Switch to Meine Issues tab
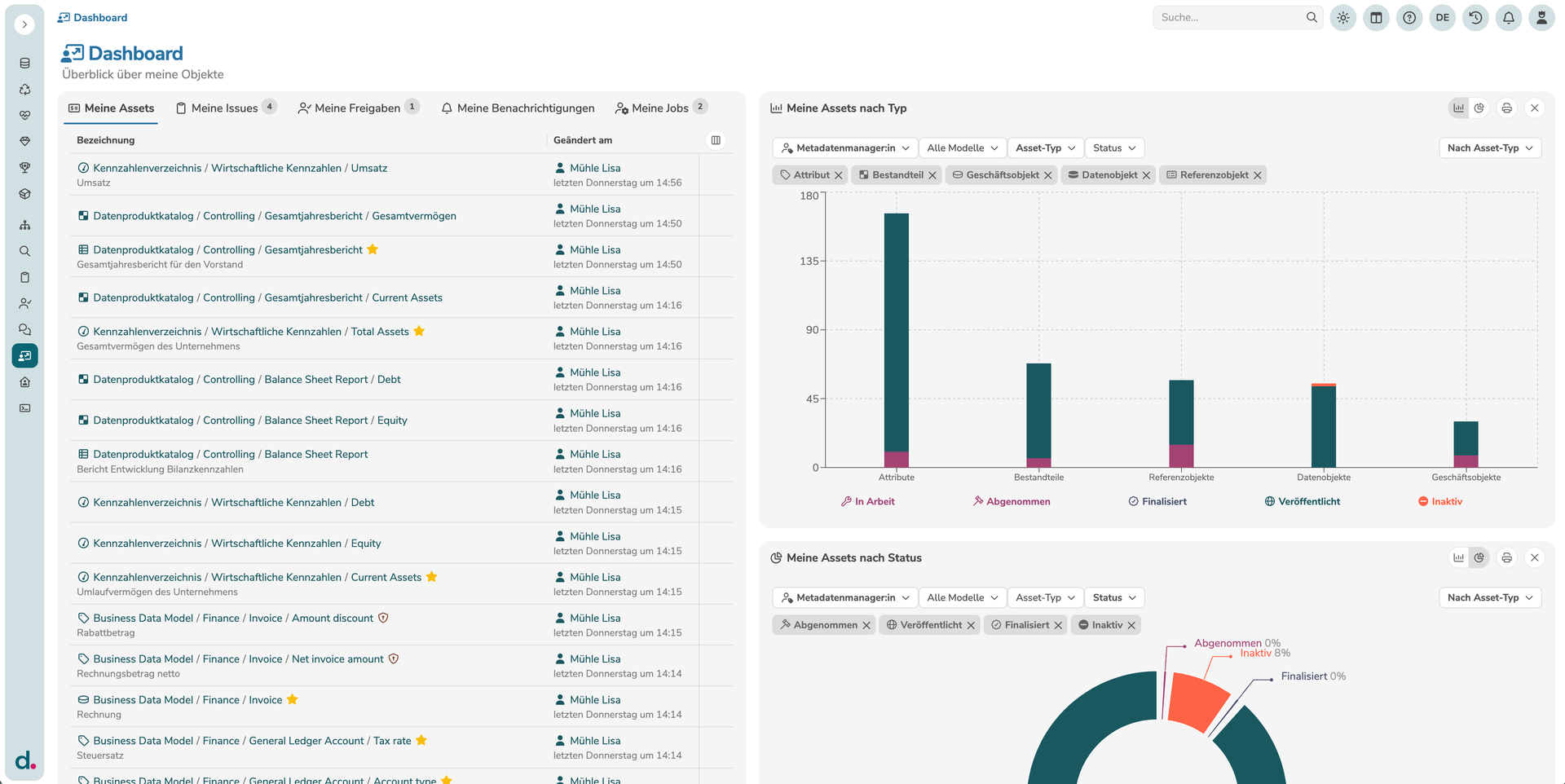 pyautogui.click(x=224, y=108)
